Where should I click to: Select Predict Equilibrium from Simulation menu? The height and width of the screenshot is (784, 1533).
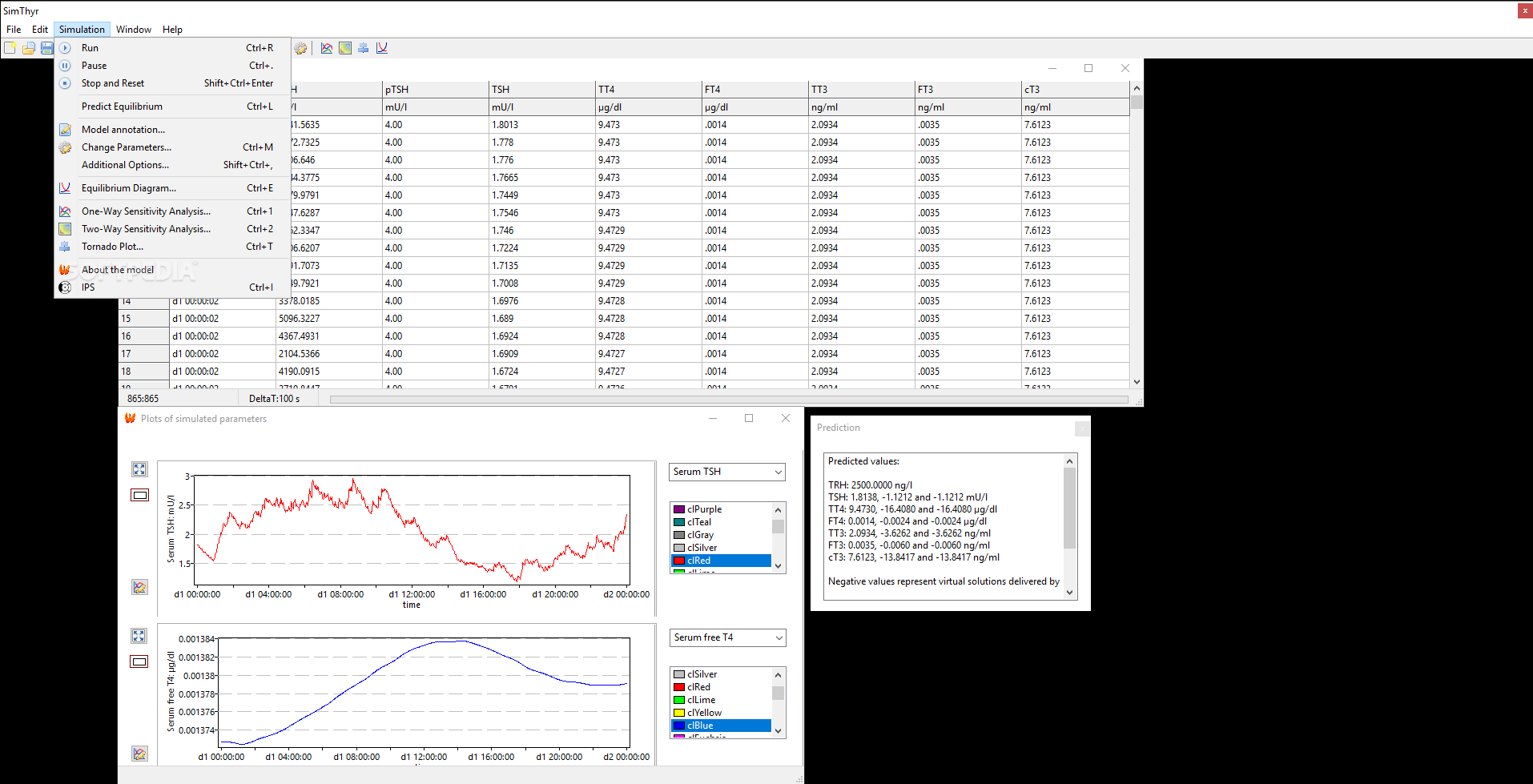172,107
